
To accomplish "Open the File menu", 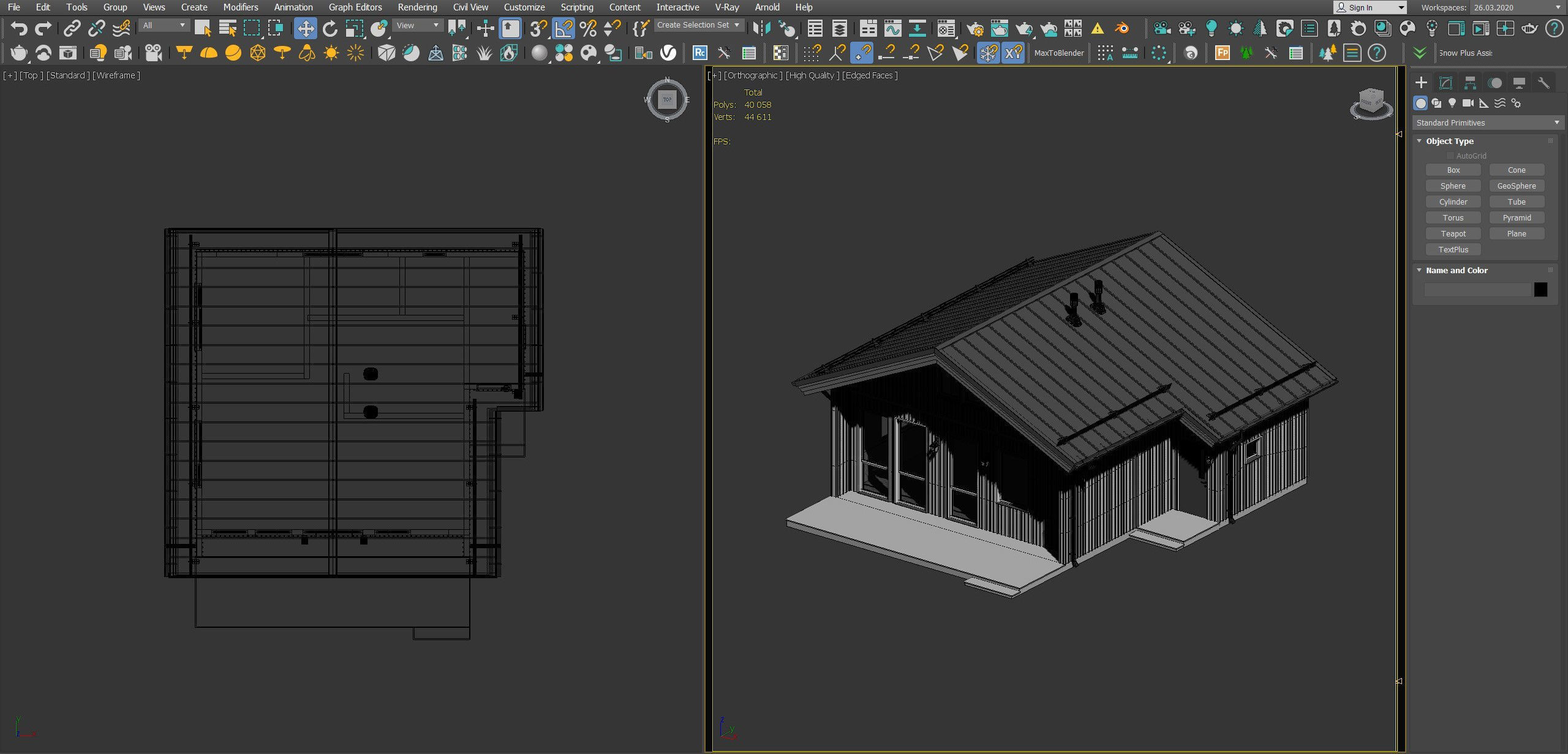I will pos(13,7).
